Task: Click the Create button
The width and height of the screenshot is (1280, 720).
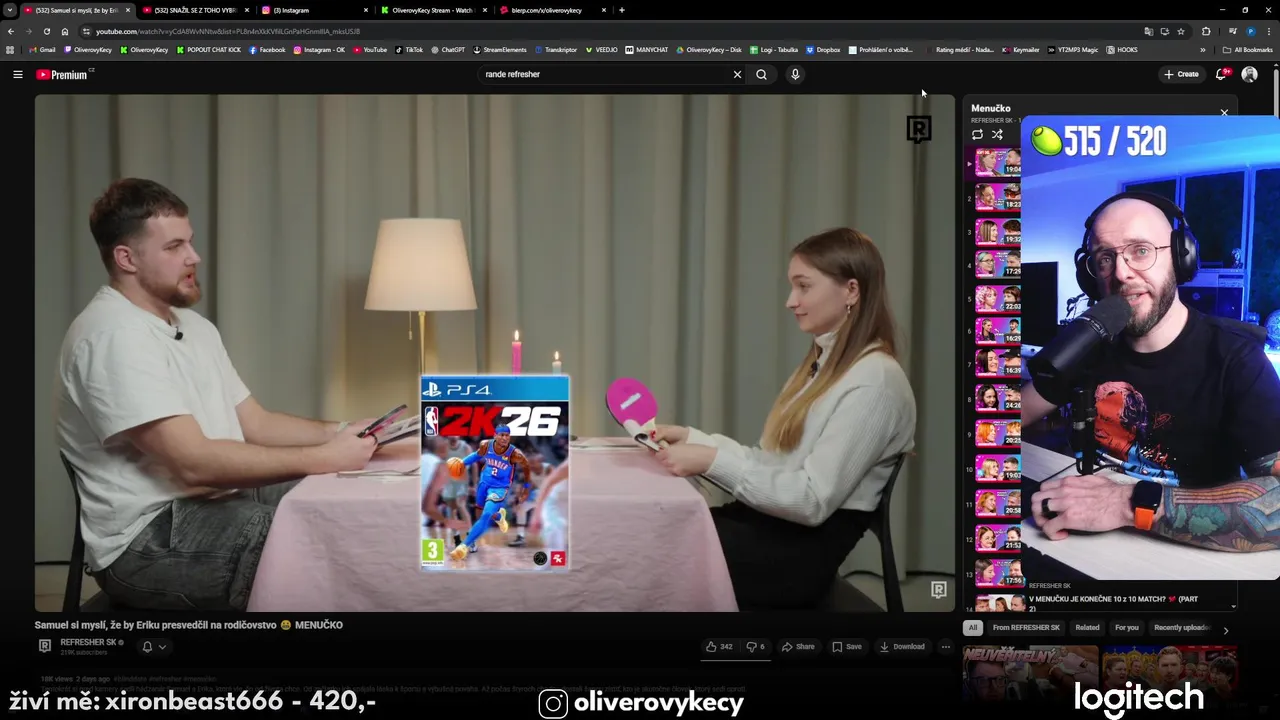Action: 1181,74
